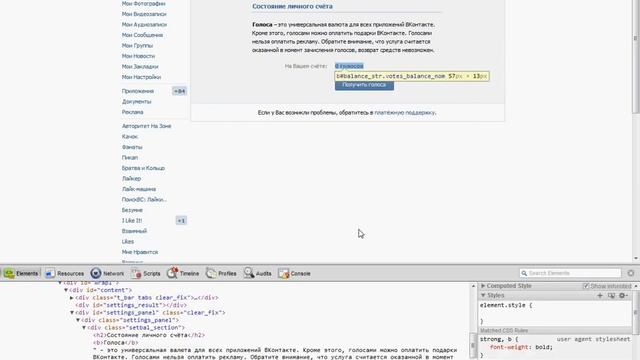Add a new style rule with plus icon
The height and width of the screenshot is (360, 640).
pos(600,296)
